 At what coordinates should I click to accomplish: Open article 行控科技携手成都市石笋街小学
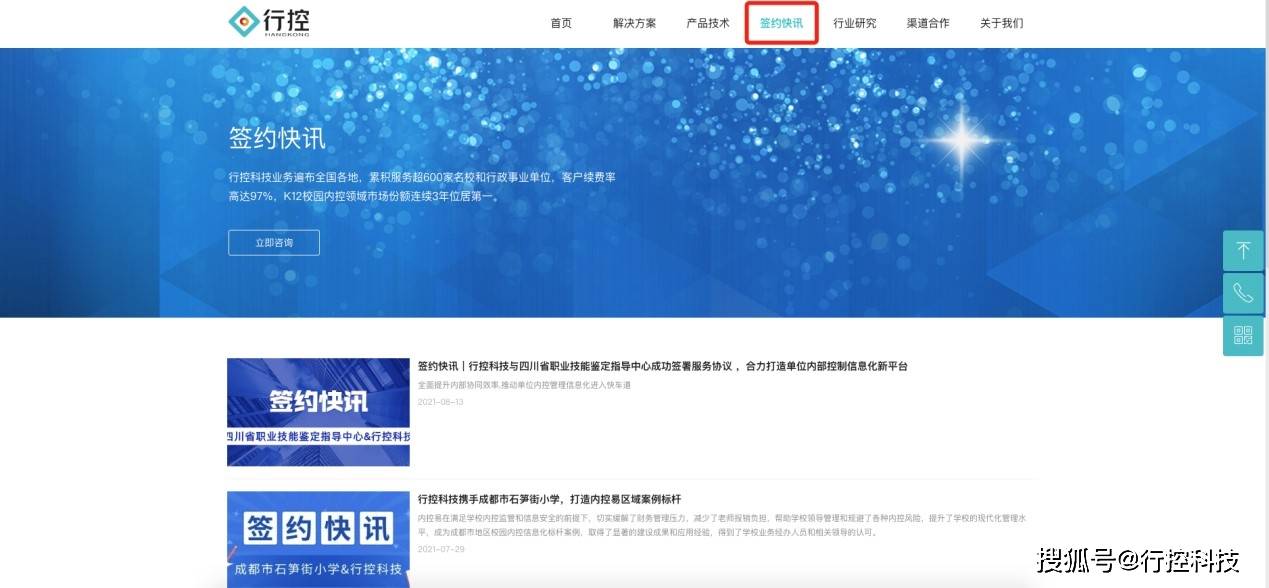pos(549,499)
